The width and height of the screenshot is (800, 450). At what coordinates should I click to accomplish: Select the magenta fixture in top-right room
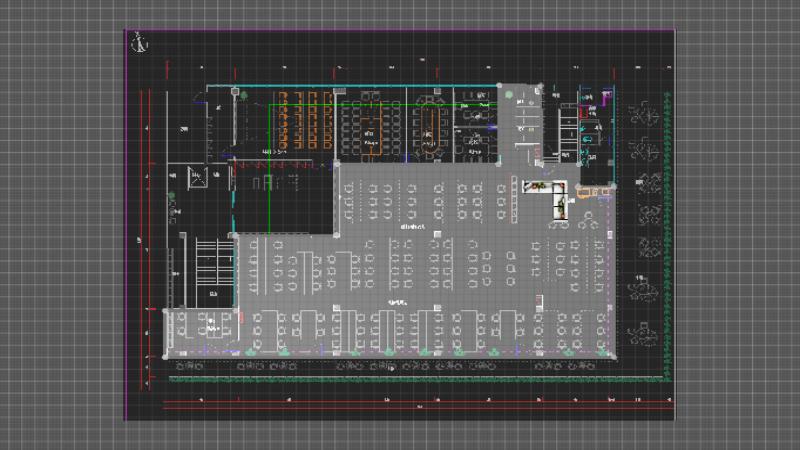coord(606,98)
